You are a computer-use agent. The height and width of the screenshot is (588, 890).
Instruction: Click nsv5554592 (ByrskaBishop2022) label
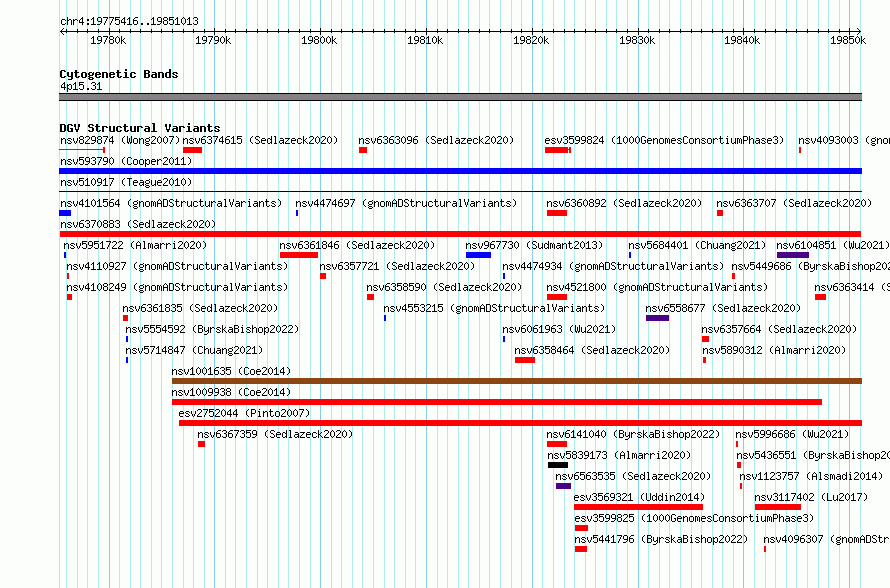(x=212, y=329)
